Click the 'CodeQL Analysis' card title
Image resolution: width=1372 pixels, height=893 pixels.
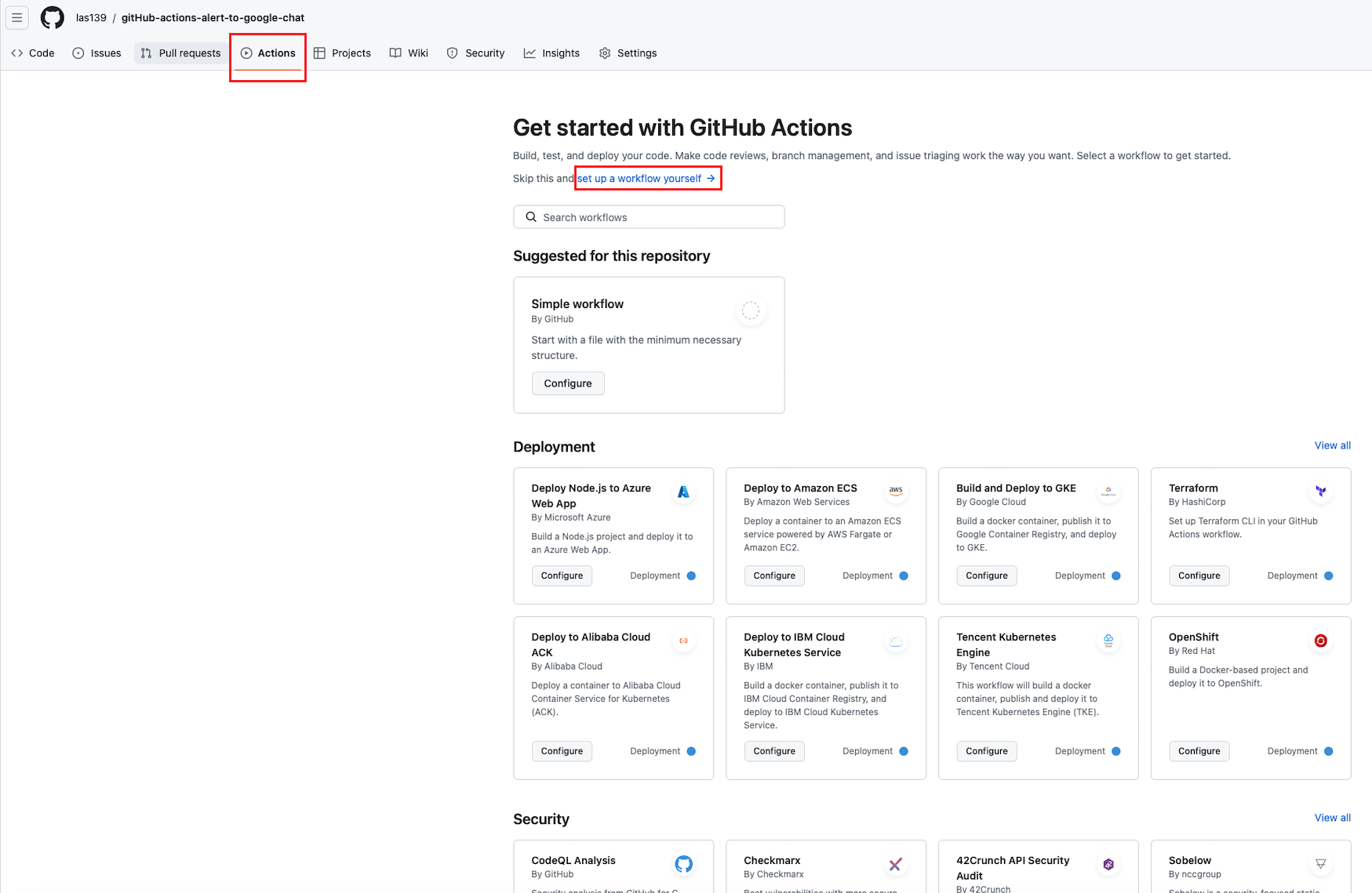pyautogui.click(x=573, y=860)
